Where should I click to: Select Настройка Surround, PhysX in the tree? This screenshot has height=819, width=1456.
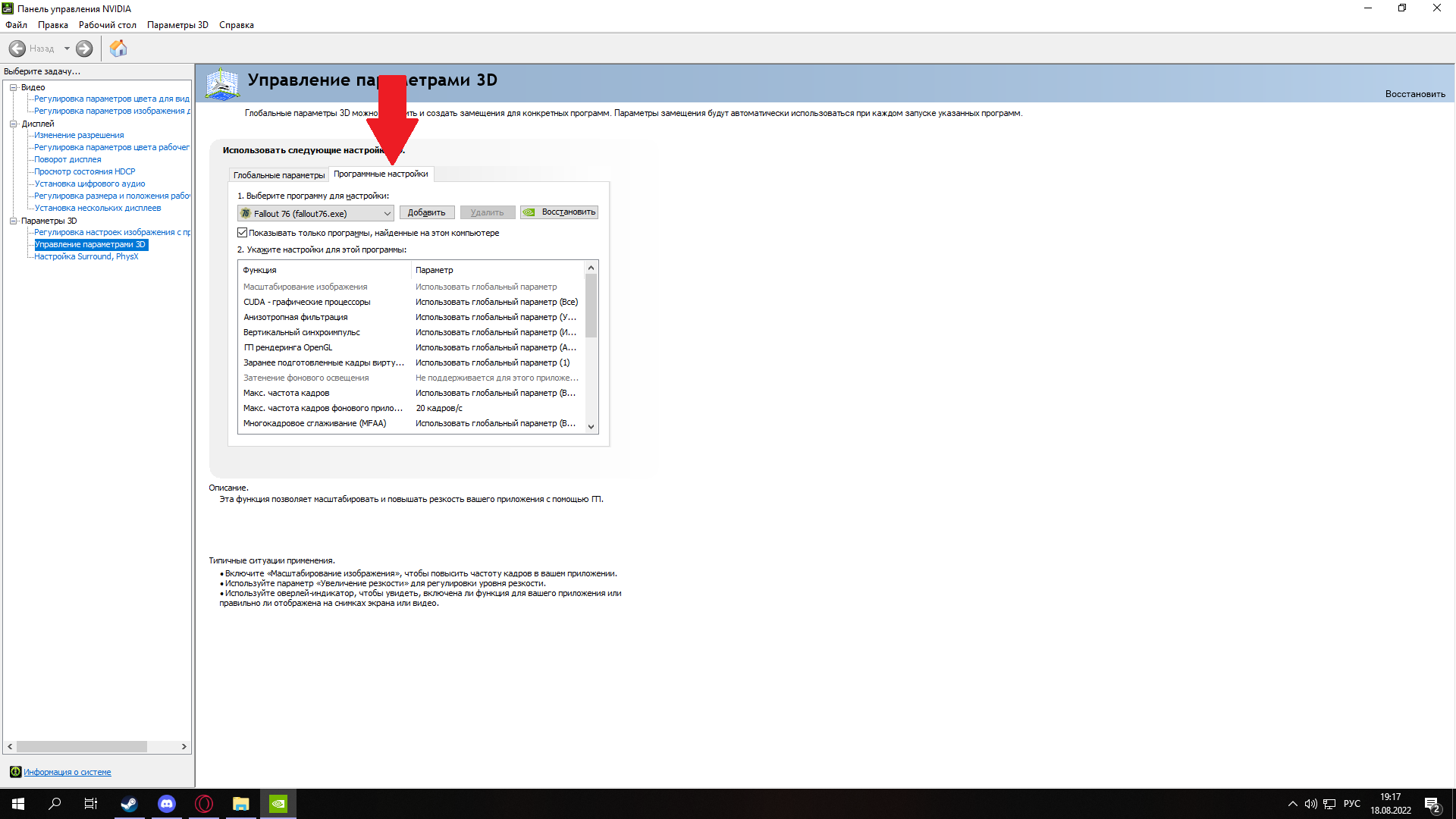[x=86, y=256]
